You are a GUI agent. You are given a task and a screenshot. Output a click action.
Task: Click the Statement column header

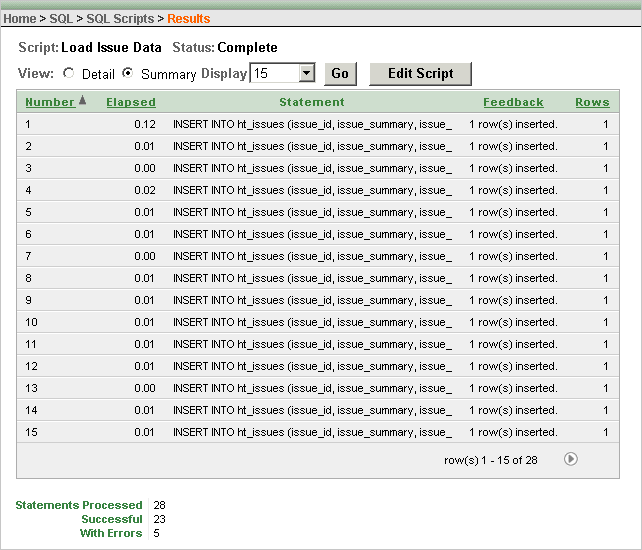312,102
